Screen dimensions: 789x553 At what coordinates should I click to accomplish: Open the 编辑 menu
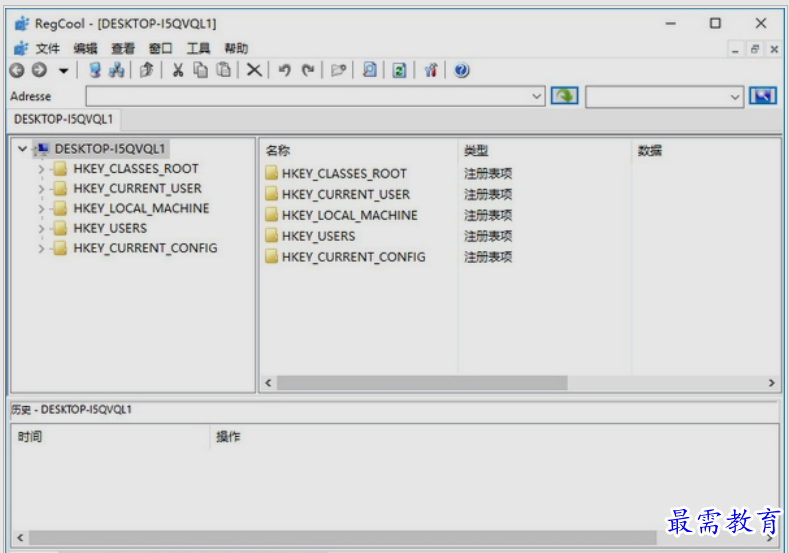point(85,48)
